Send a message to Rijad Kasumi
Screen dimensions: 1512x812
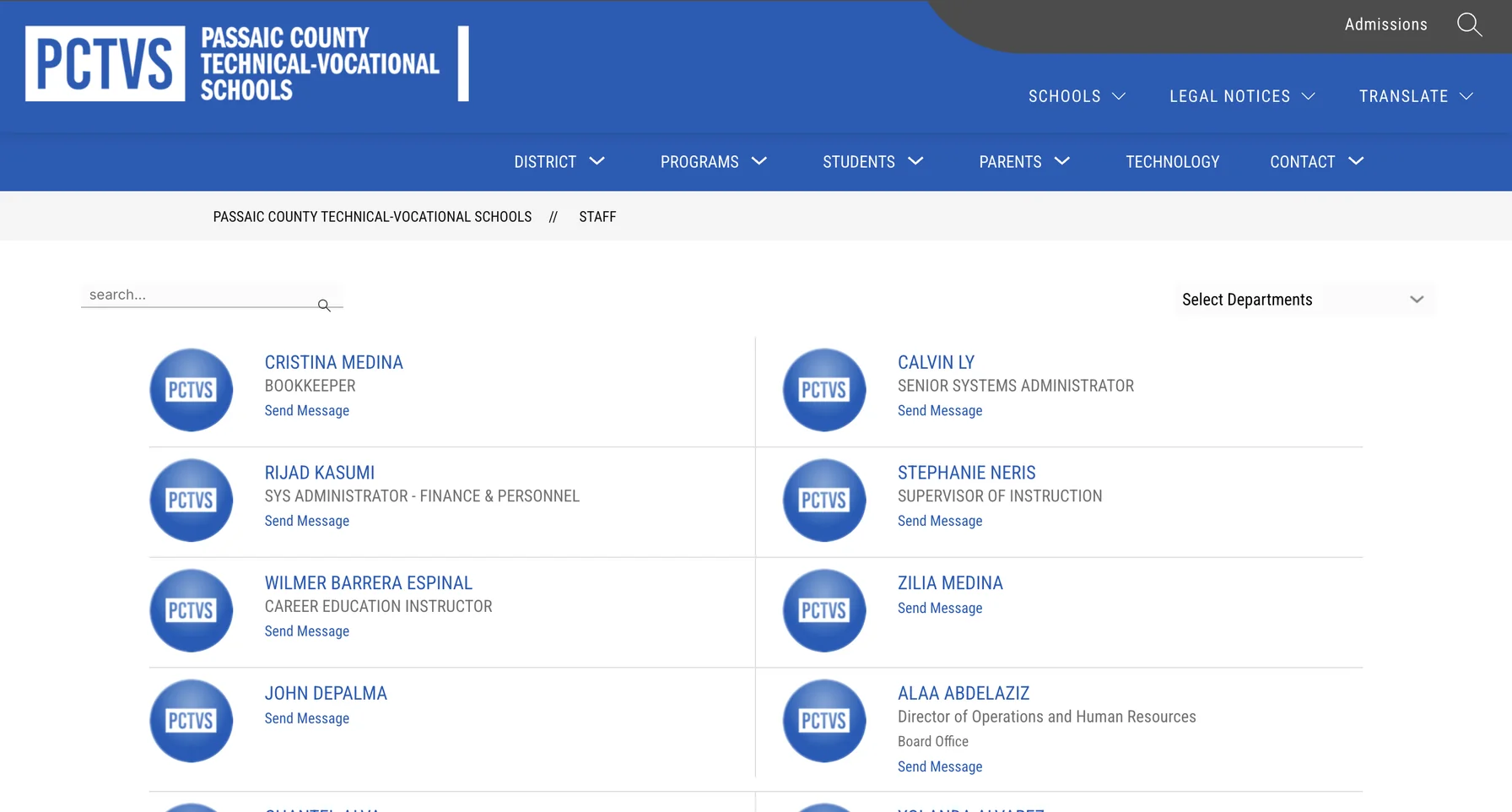tap(306, 521)
